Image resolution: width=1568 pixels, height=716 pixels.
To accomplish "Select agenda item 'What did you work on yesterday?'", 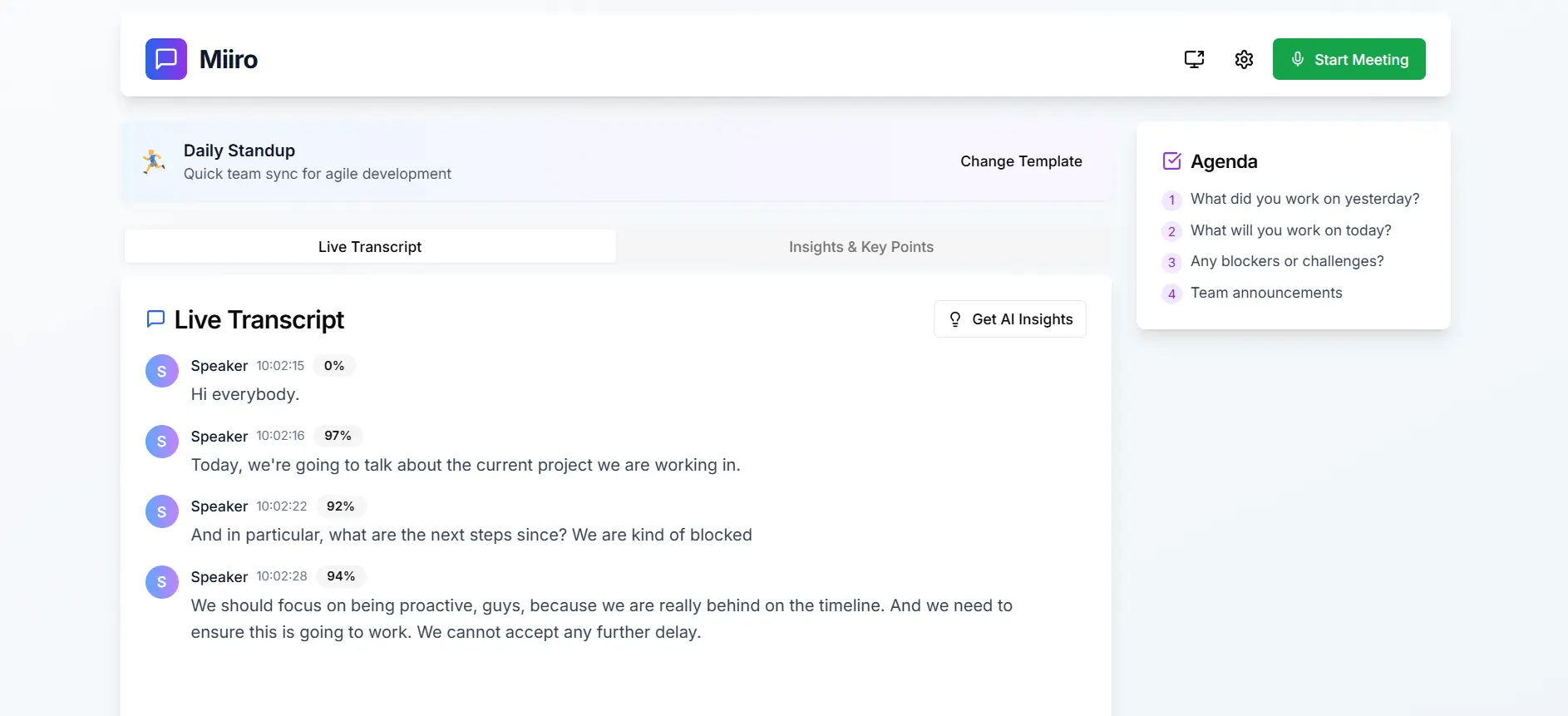I will tap(1304, 199).
